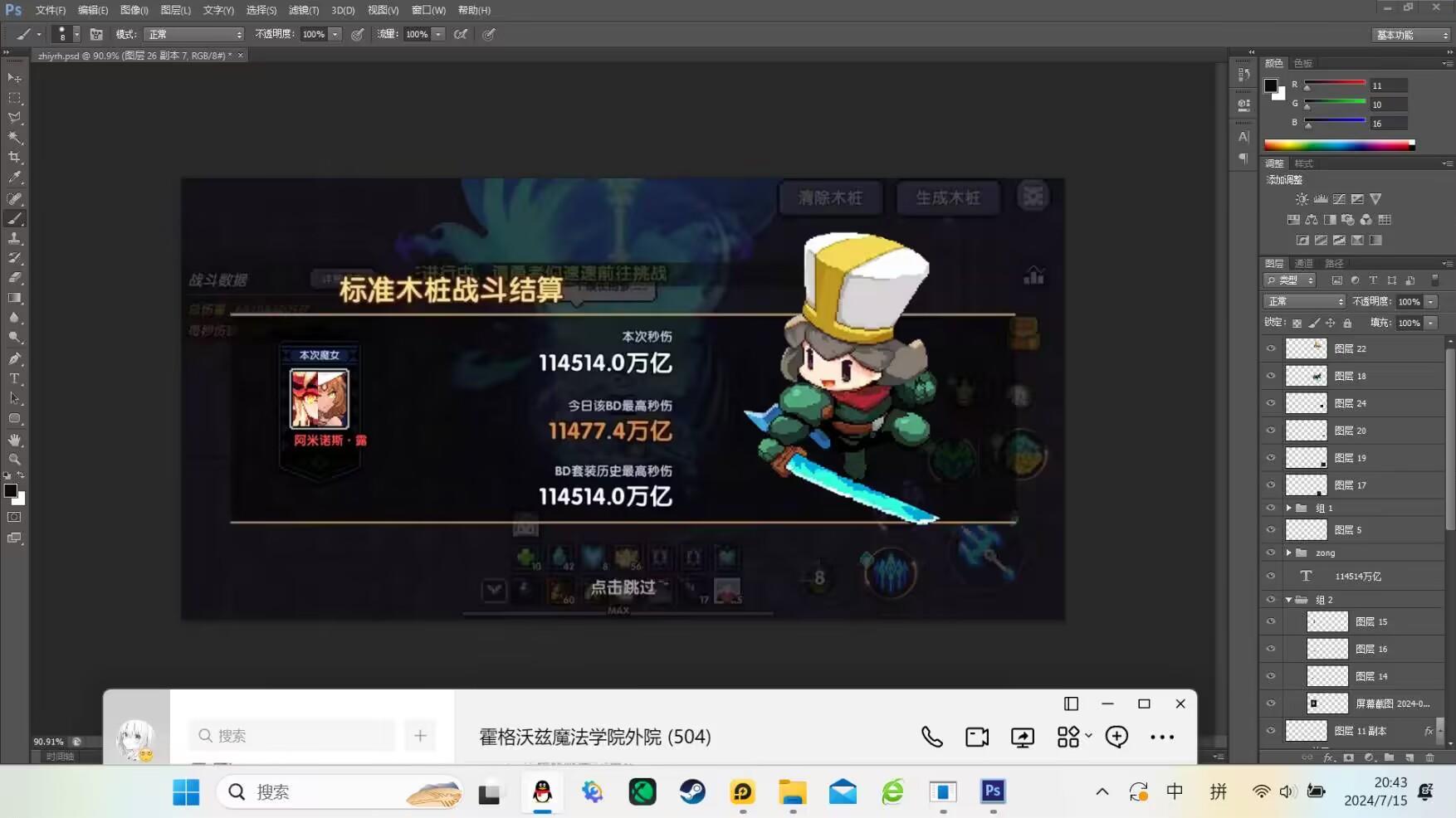Start a voice call in QQ chat
Screen dimensions: 1456x818
point(932,737)
